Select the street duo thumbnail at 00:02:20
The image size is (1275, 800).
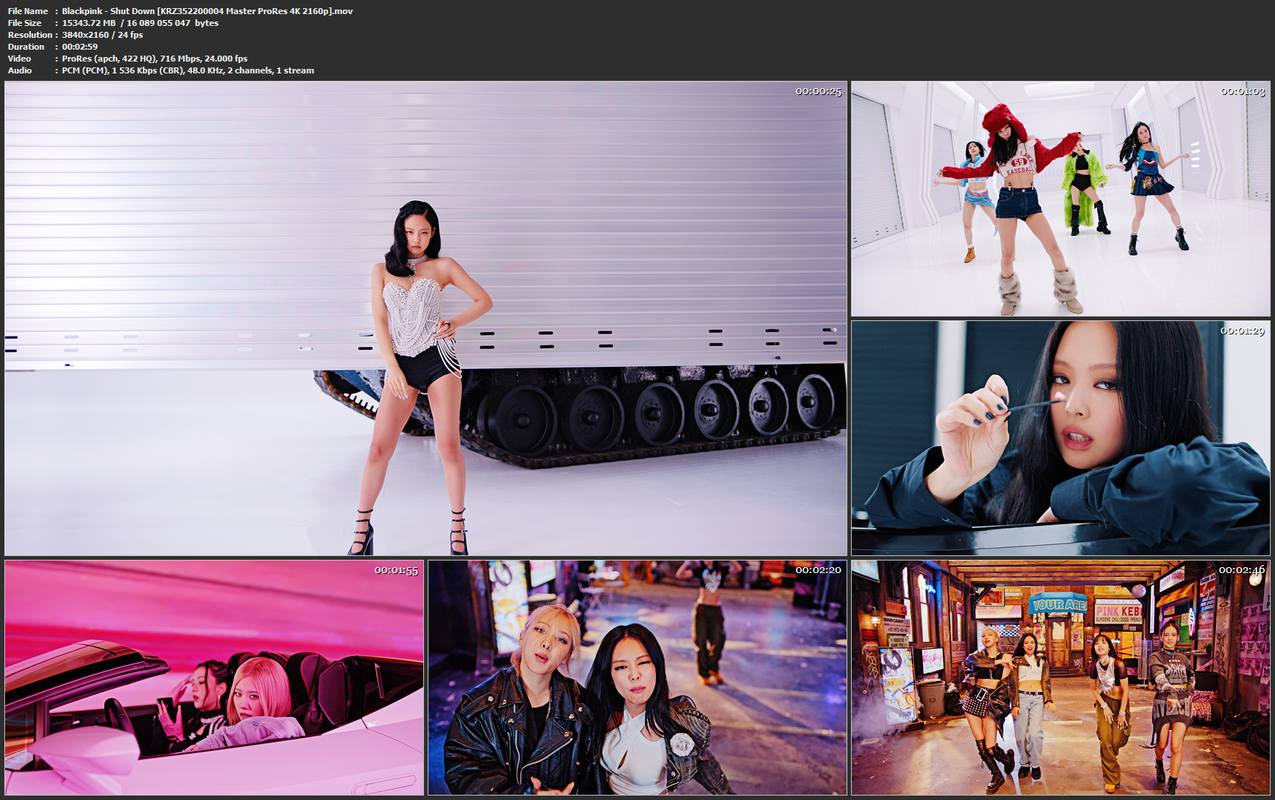pyautogui.click(x=637, y=677)
